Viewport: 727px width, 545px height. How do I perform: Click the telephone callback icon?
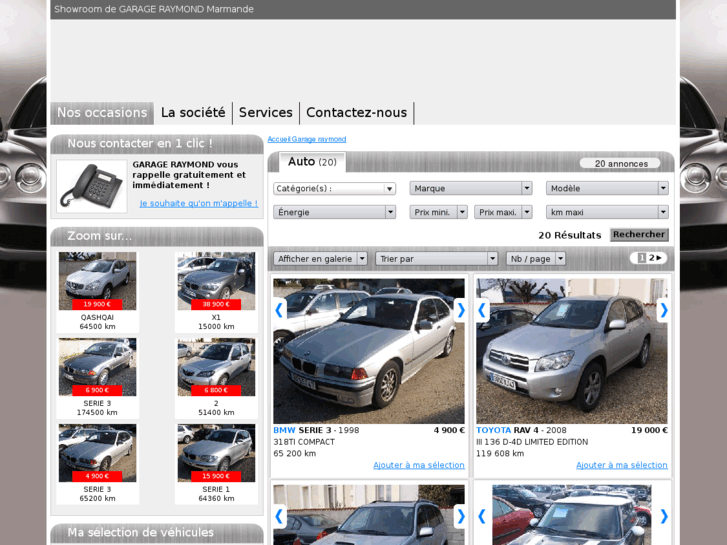91,186
